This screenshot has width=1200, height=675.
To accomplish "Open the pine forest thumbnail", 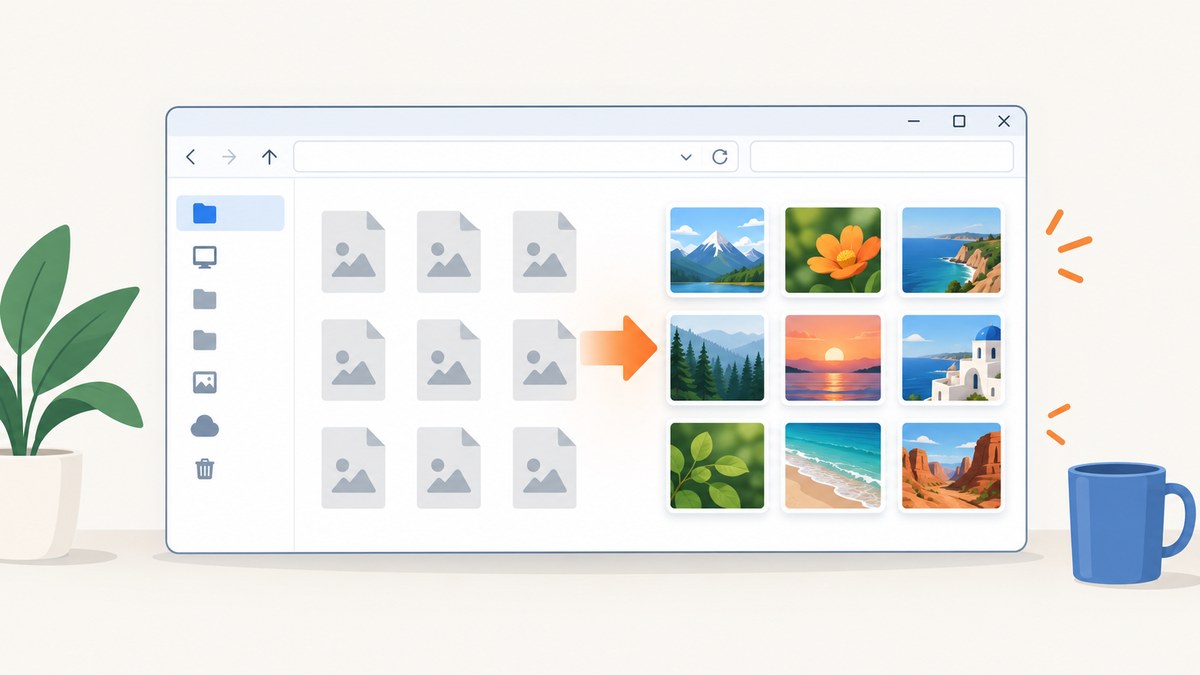I will [717, 358].
